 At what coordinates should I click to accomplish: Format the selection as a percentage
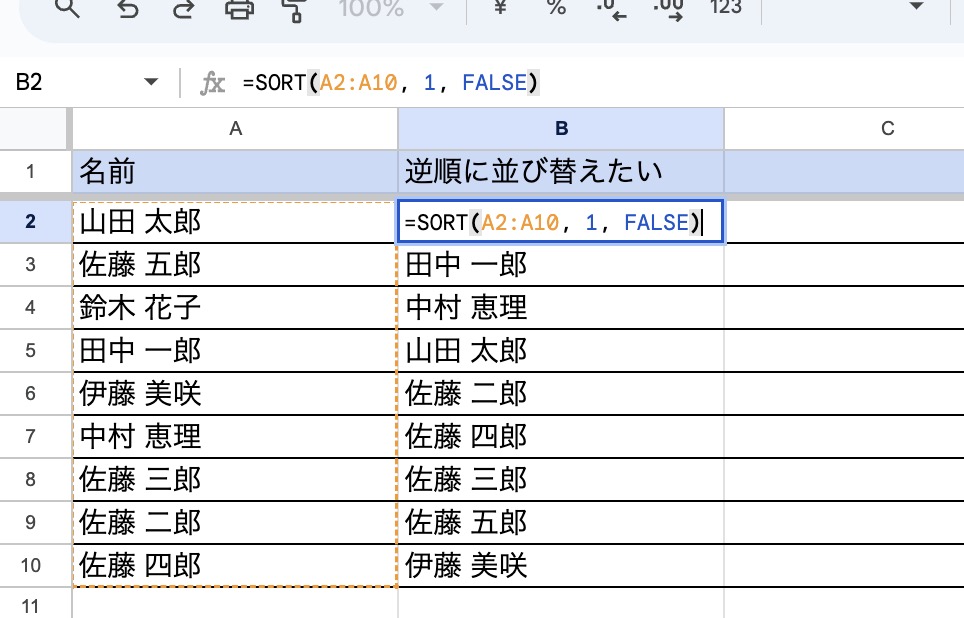tap(556, 9)
